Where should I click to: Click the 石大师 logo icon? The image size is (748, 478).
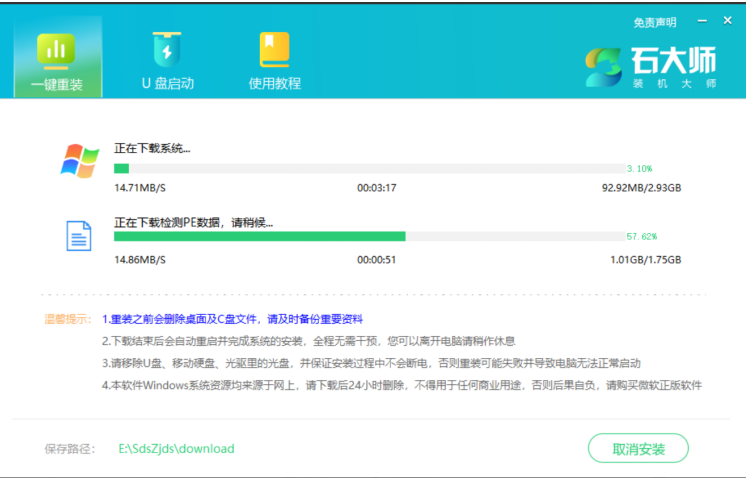(603, 68)
